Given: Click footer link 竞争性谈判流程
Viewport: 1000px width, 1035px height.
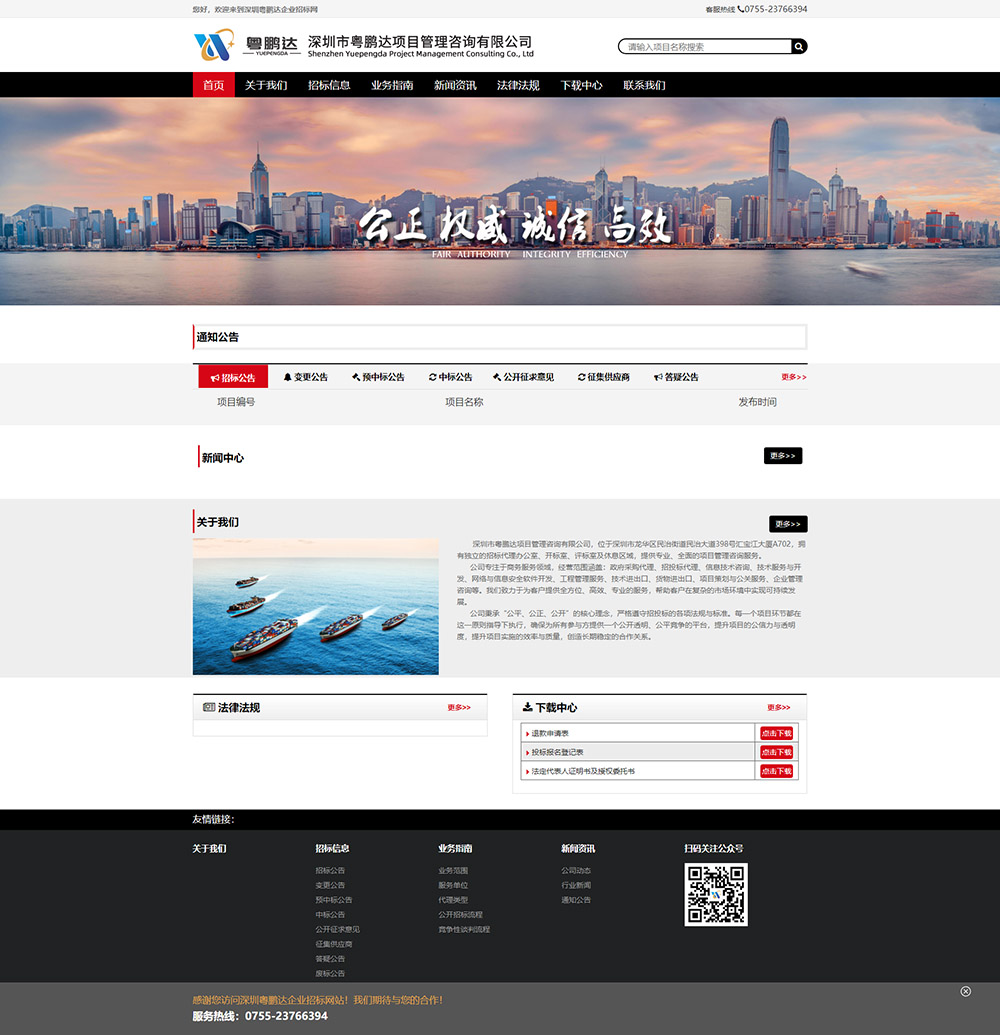Looking at the screenshot, I should point(464,929).
